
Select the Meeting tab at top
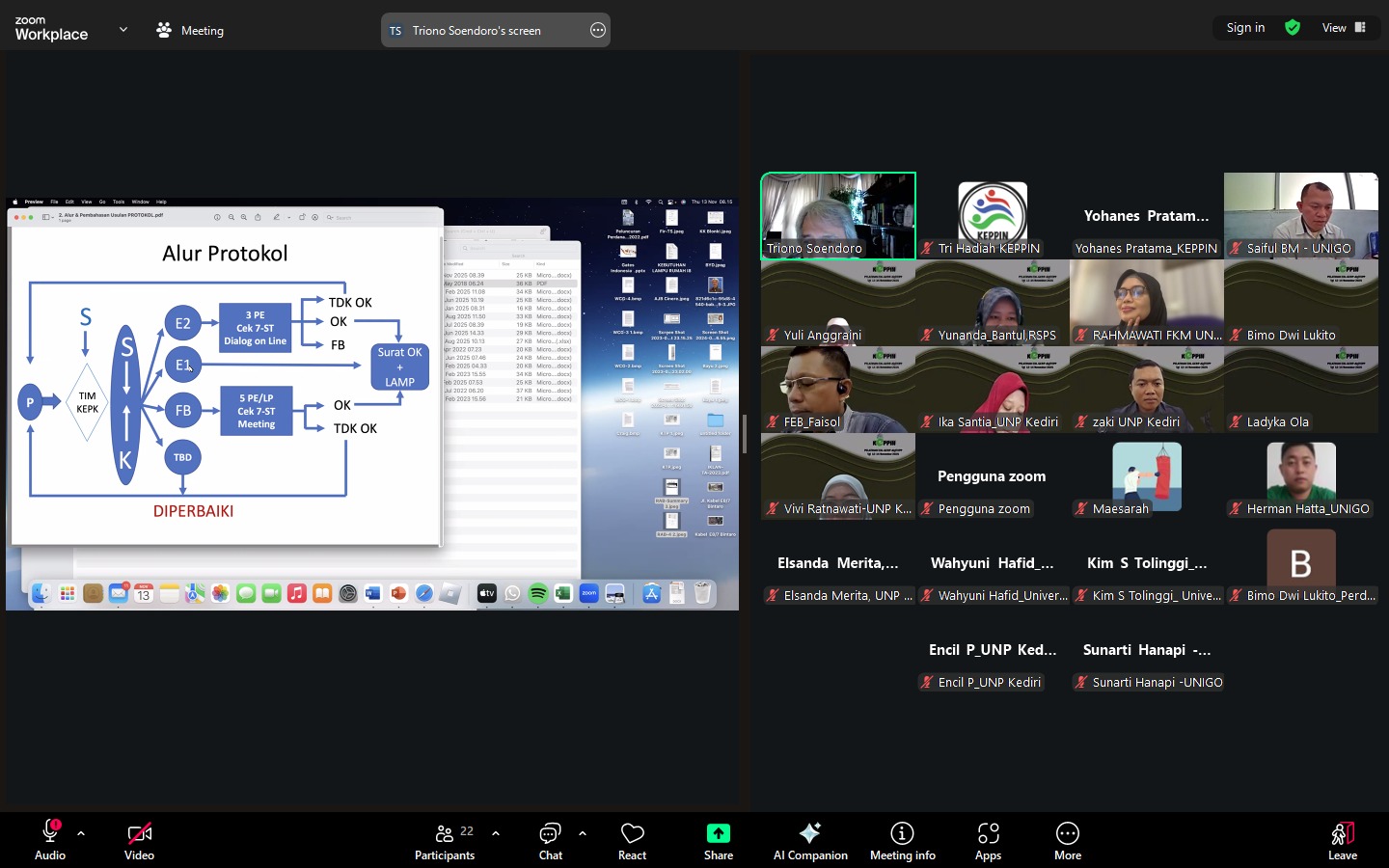(x=191, y=30)
